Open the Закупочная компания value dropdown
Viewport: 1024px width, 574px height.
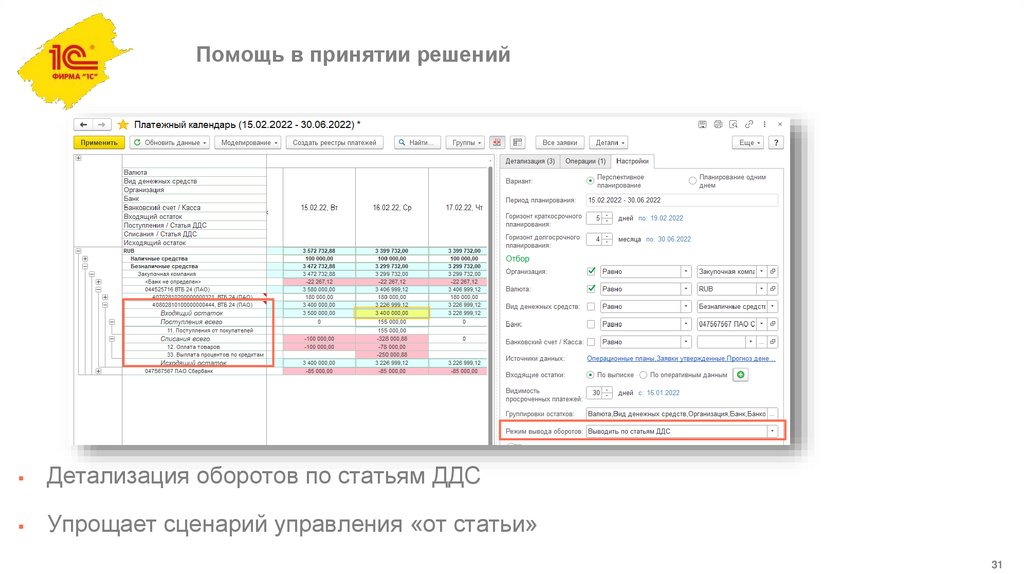tap(761, 271)
